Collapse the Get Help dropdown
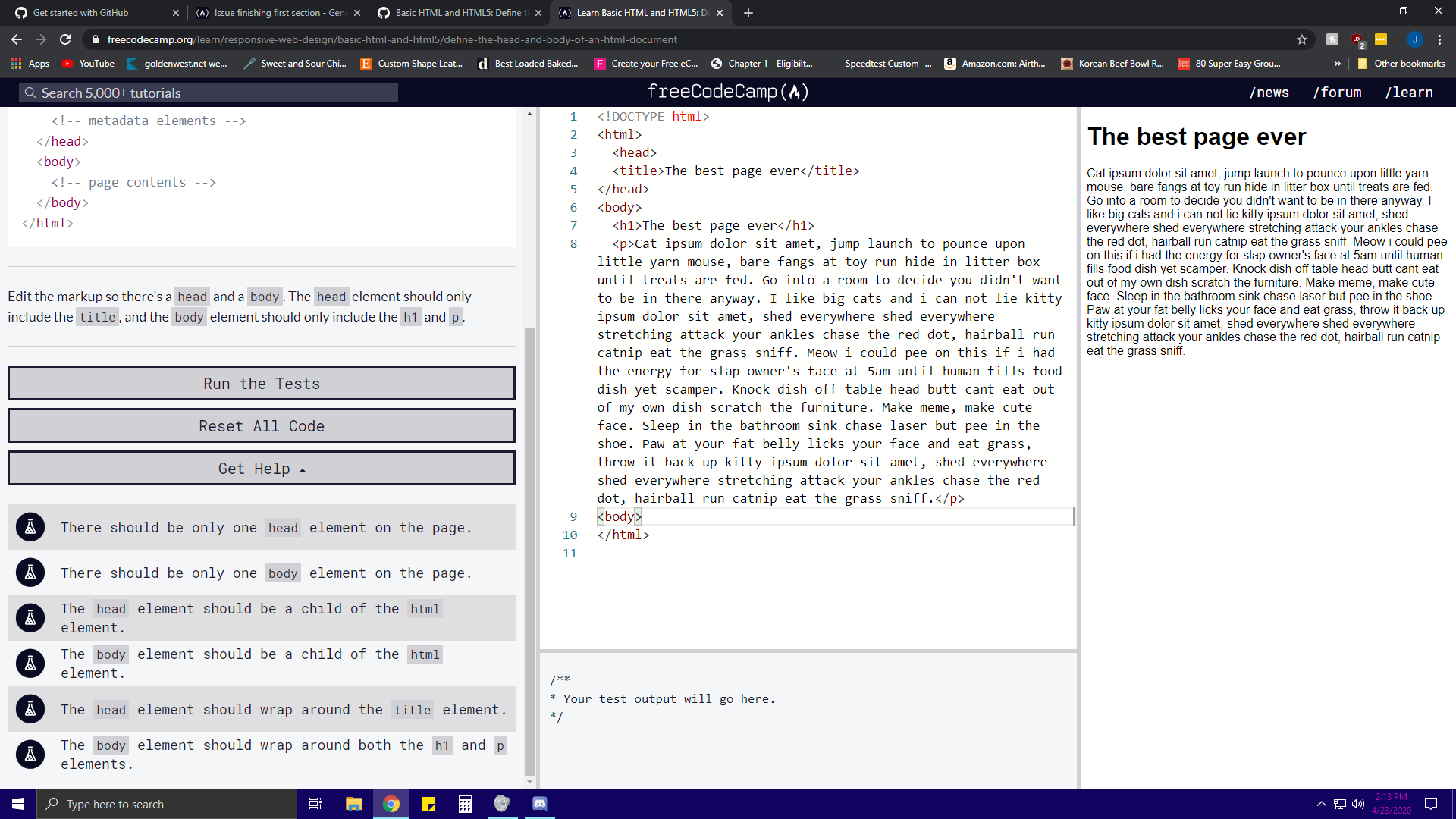Viewport: 1456px width, 819px height. click(261, 468)
